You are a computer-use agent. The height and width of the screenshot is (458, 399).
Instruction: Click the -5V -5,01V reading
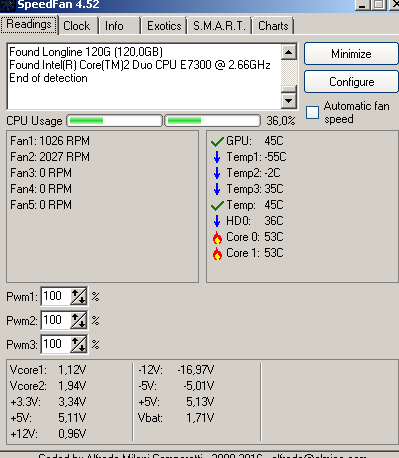point(176,386)
